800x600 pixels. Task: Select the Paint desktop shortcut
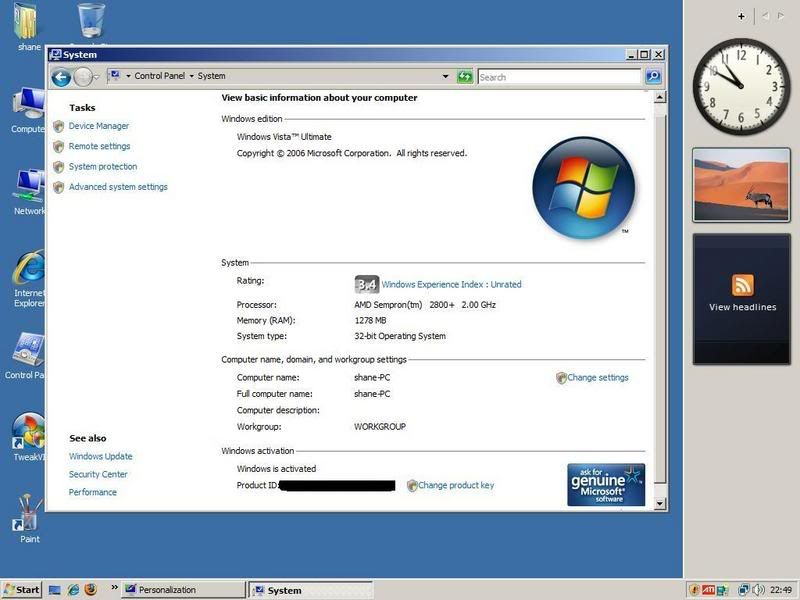click(29, 514)
